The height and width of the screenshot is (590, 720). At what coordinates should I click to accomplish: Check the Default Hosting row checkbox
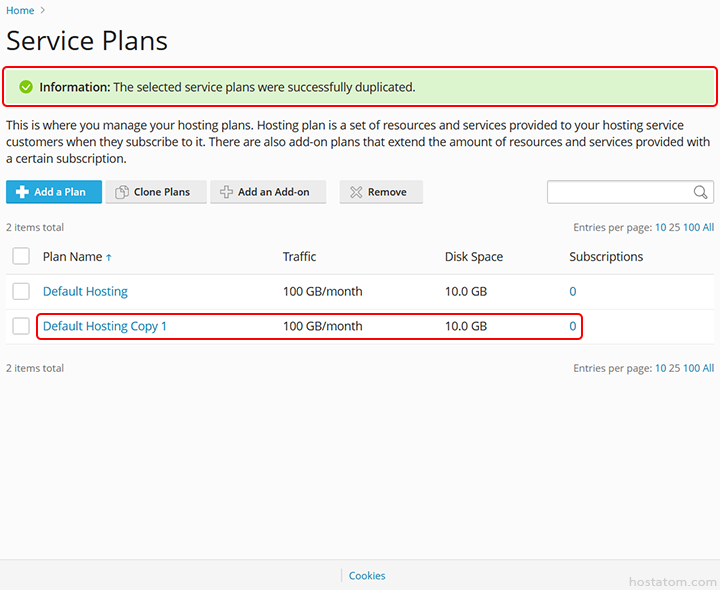(x=21, y=291)
